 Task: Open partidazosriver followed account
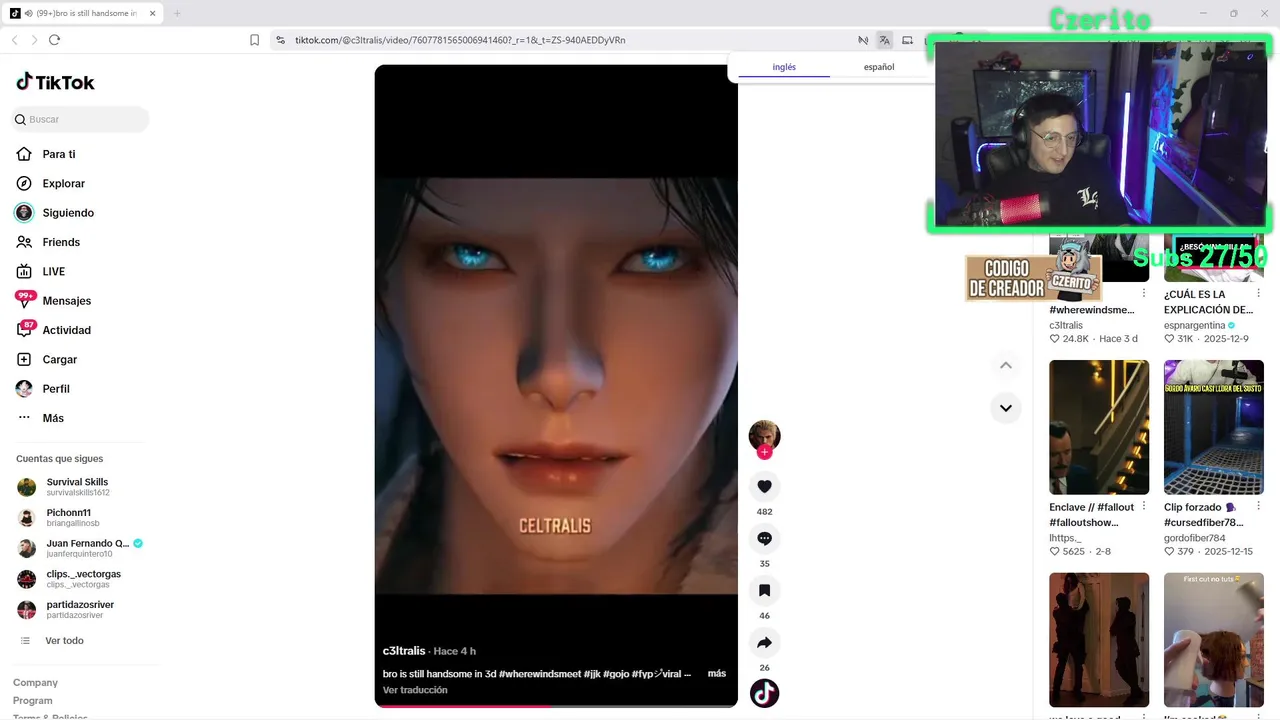click(80, 609)
